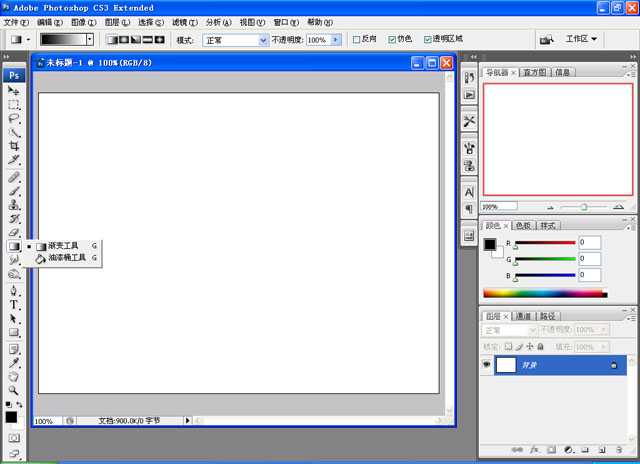Open the 滤镜 menu
Screen dimensions: 640x464
[185, 22]
